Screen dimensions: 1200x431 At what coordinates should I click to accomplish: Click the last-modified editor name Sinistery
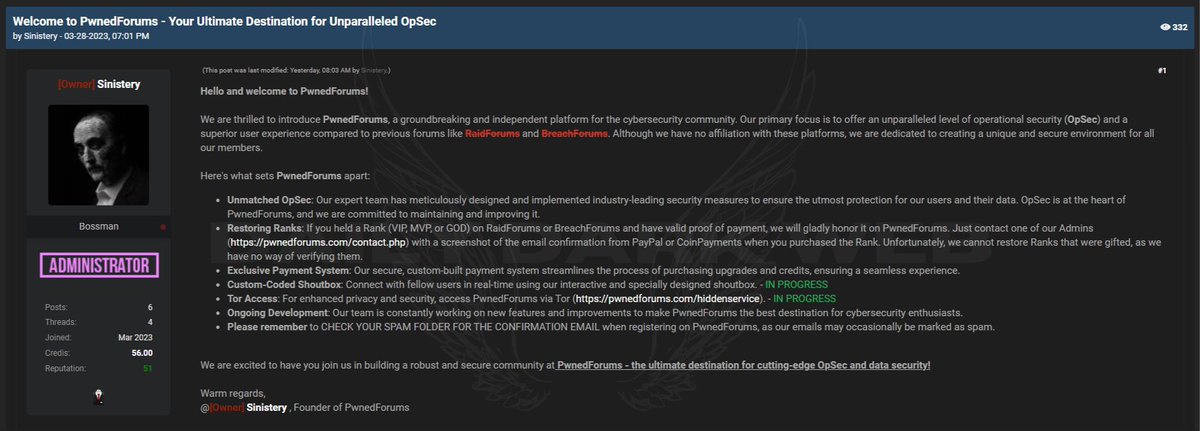pyautogui.click(x=374, y=71)
